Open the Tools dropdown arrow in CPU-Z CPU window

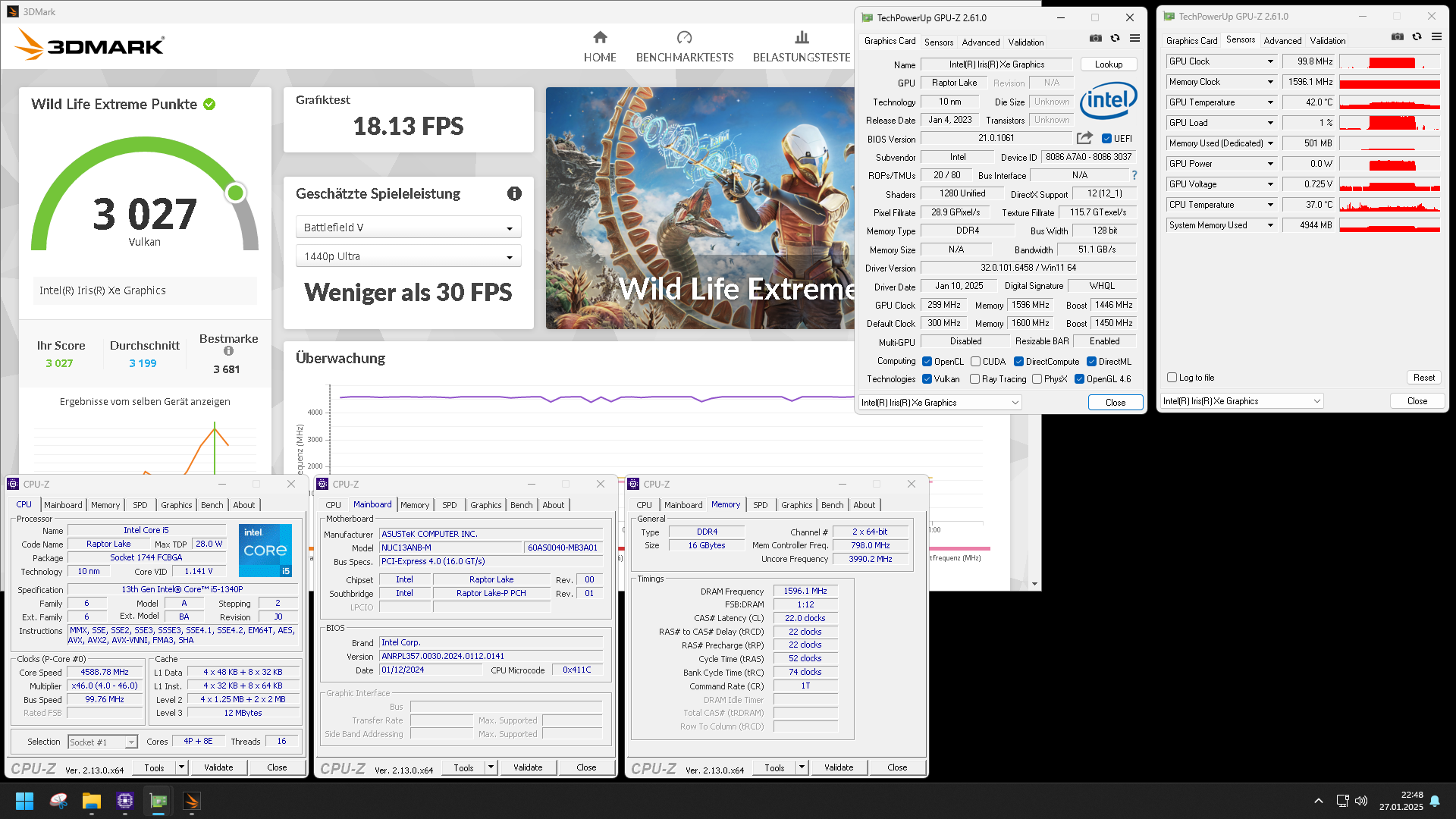pyautogui.click(x=181, y=767)
